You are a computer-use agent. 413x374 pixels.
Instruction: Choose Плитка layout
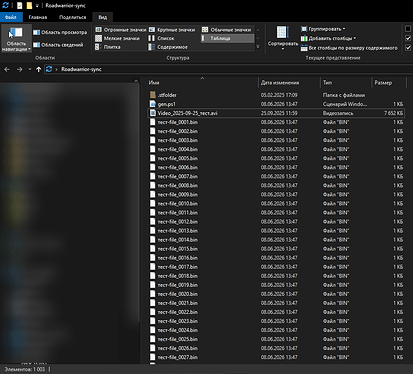(x=108, y=47)
